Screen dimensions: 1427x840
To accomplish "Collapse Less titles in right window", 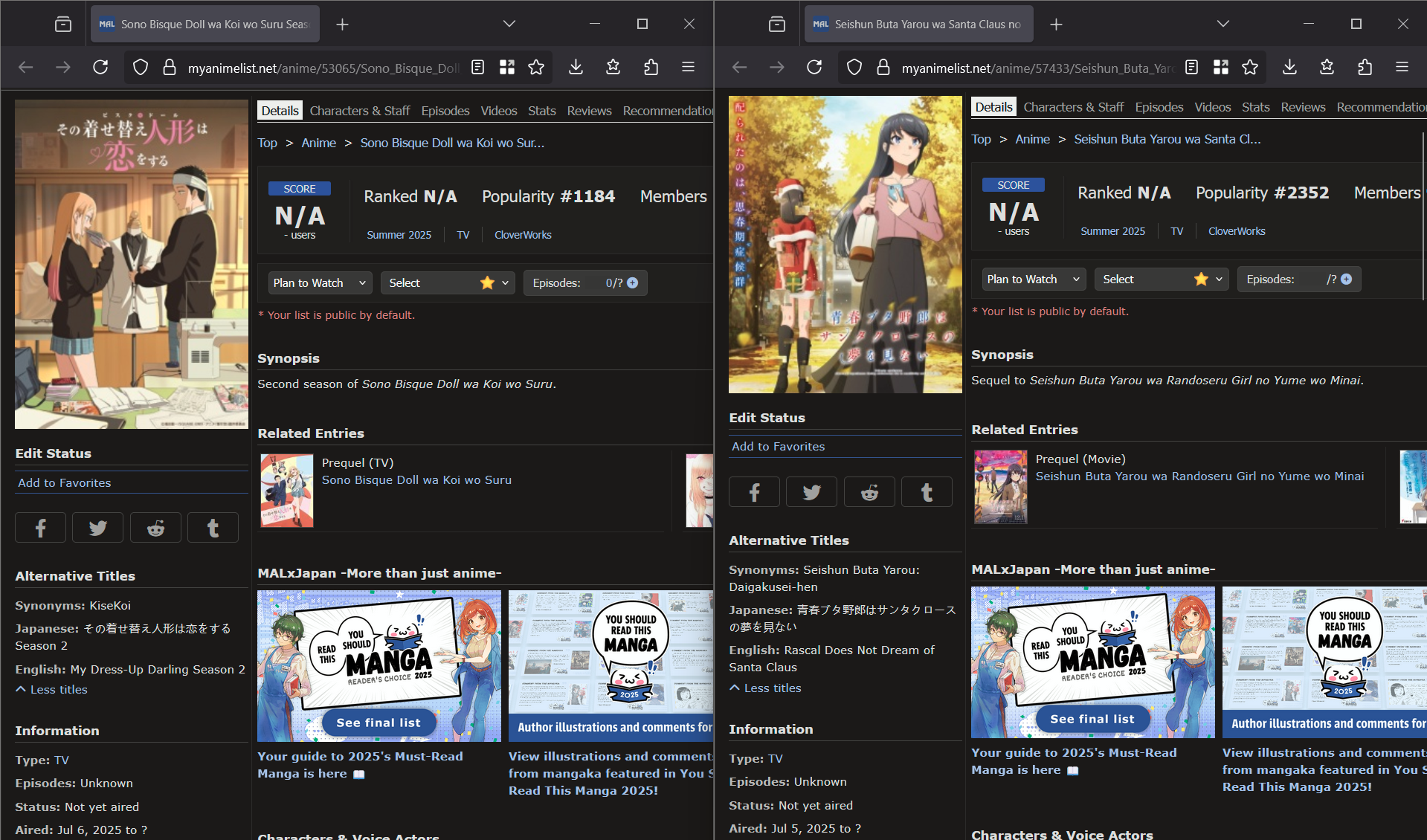I will coord(765,688).
